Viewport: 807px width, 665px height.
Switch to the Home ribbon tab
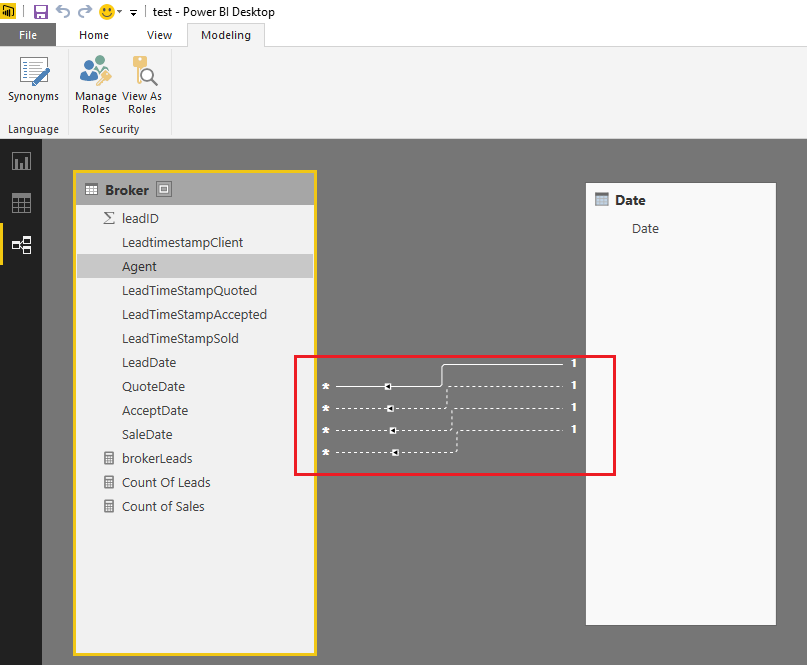click(94, 35)
